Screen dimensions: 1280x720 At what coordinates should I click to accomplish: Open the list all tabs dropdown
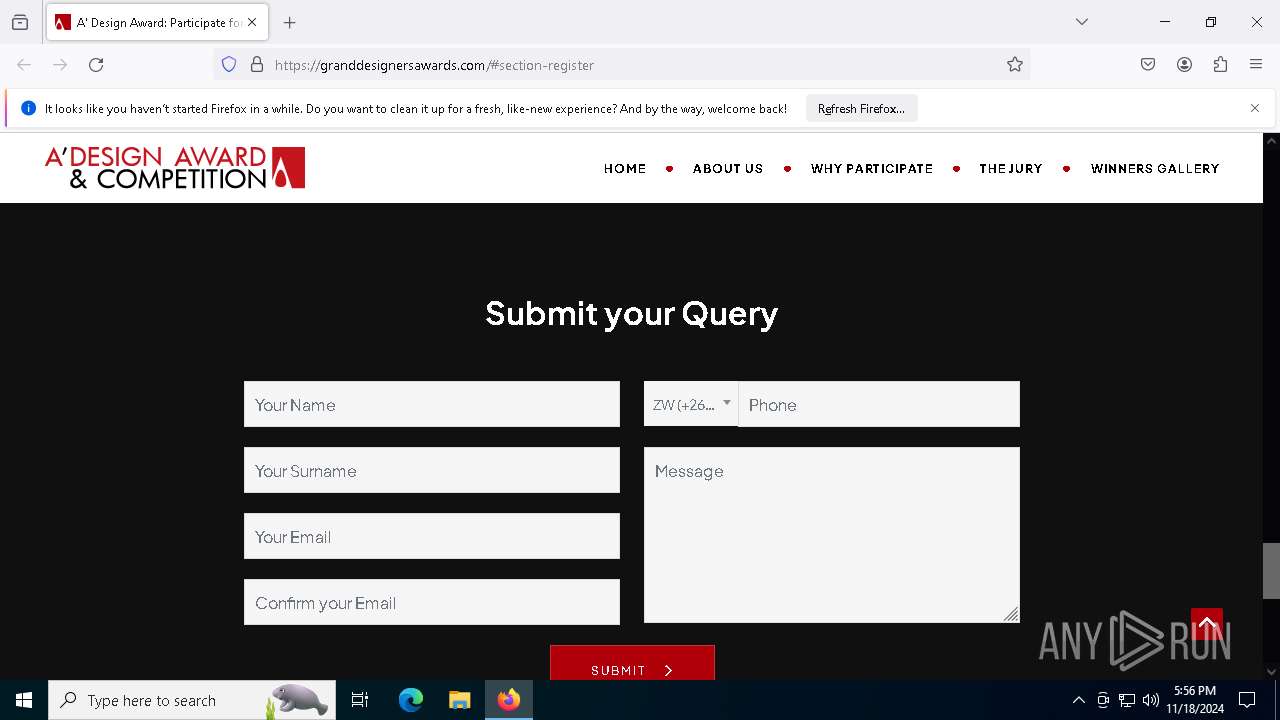(1082, 22)
